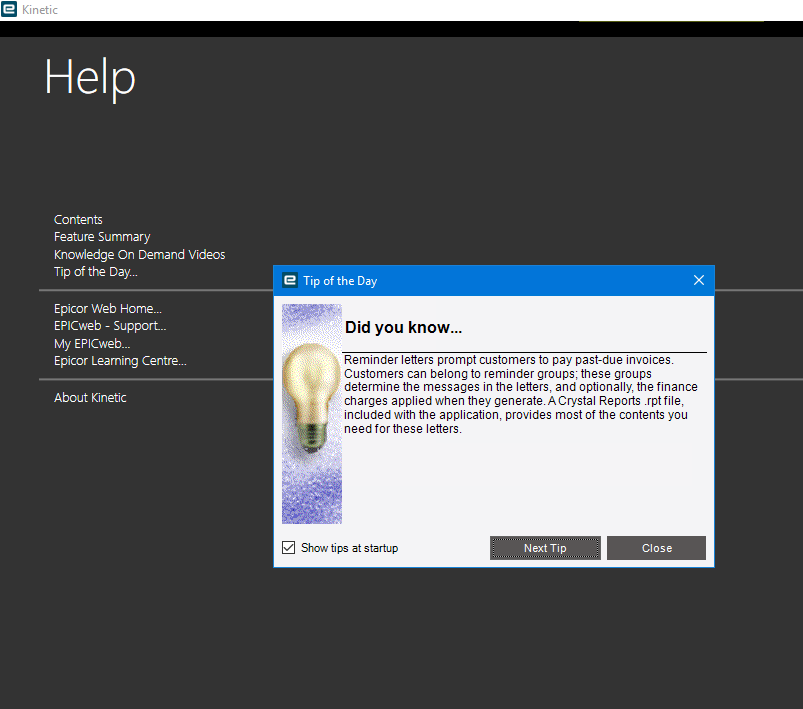The image size is (803, 709).
Task: Uncheck Show tips at startup
Action: tap(288, 547)
